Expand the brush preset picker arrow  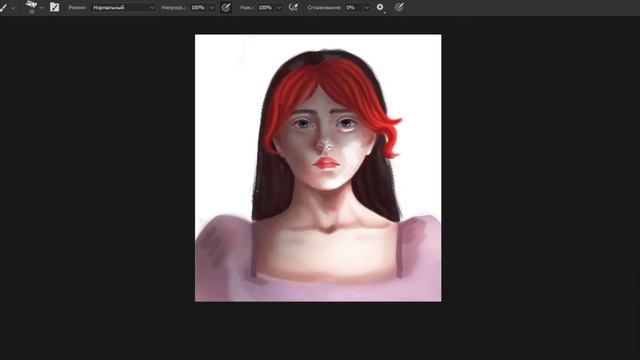click(42, 8)
